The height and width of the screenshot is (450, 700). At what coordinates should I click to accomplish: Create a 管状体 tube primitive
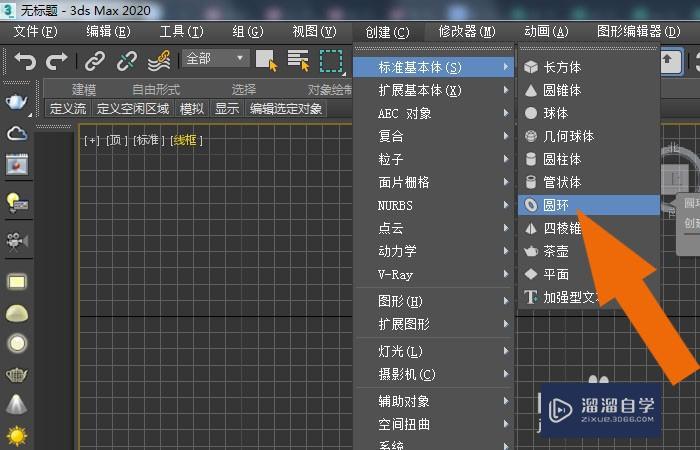click(588, 182)
